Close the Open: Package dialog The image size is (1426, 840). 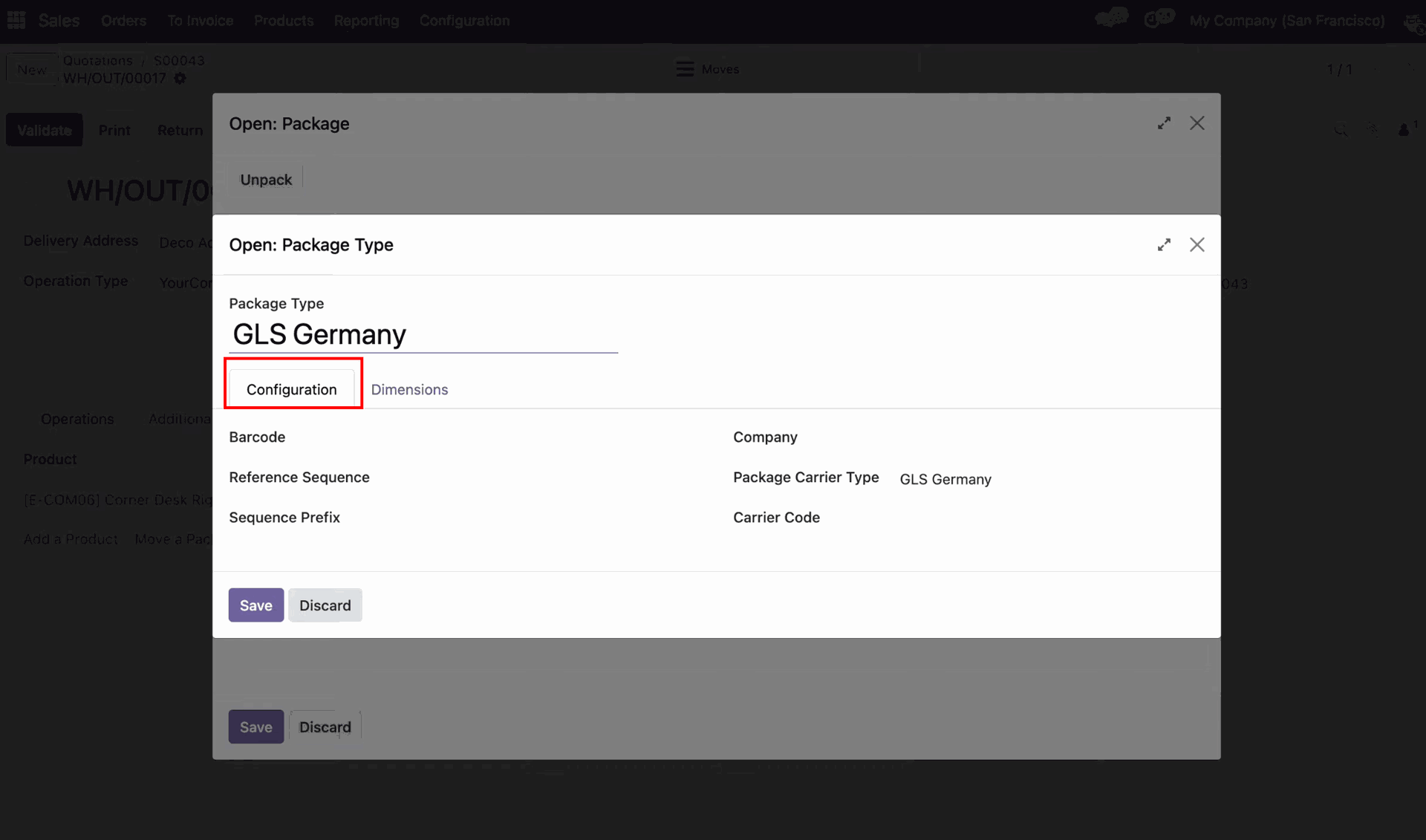click(x=1197, y=123)
